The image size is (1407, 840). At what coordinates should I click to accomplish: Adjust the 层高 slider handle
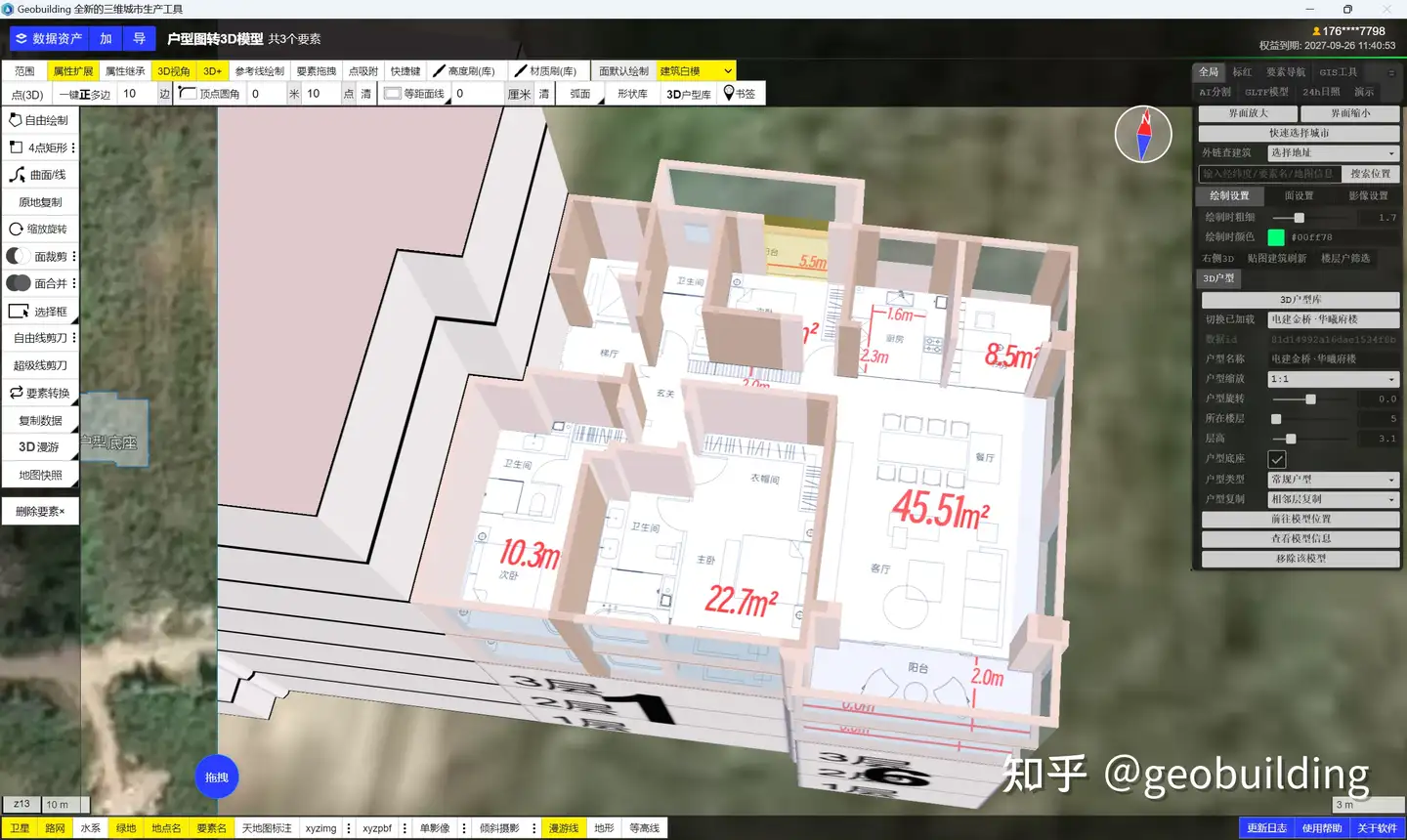click(x=1291, y=440)
